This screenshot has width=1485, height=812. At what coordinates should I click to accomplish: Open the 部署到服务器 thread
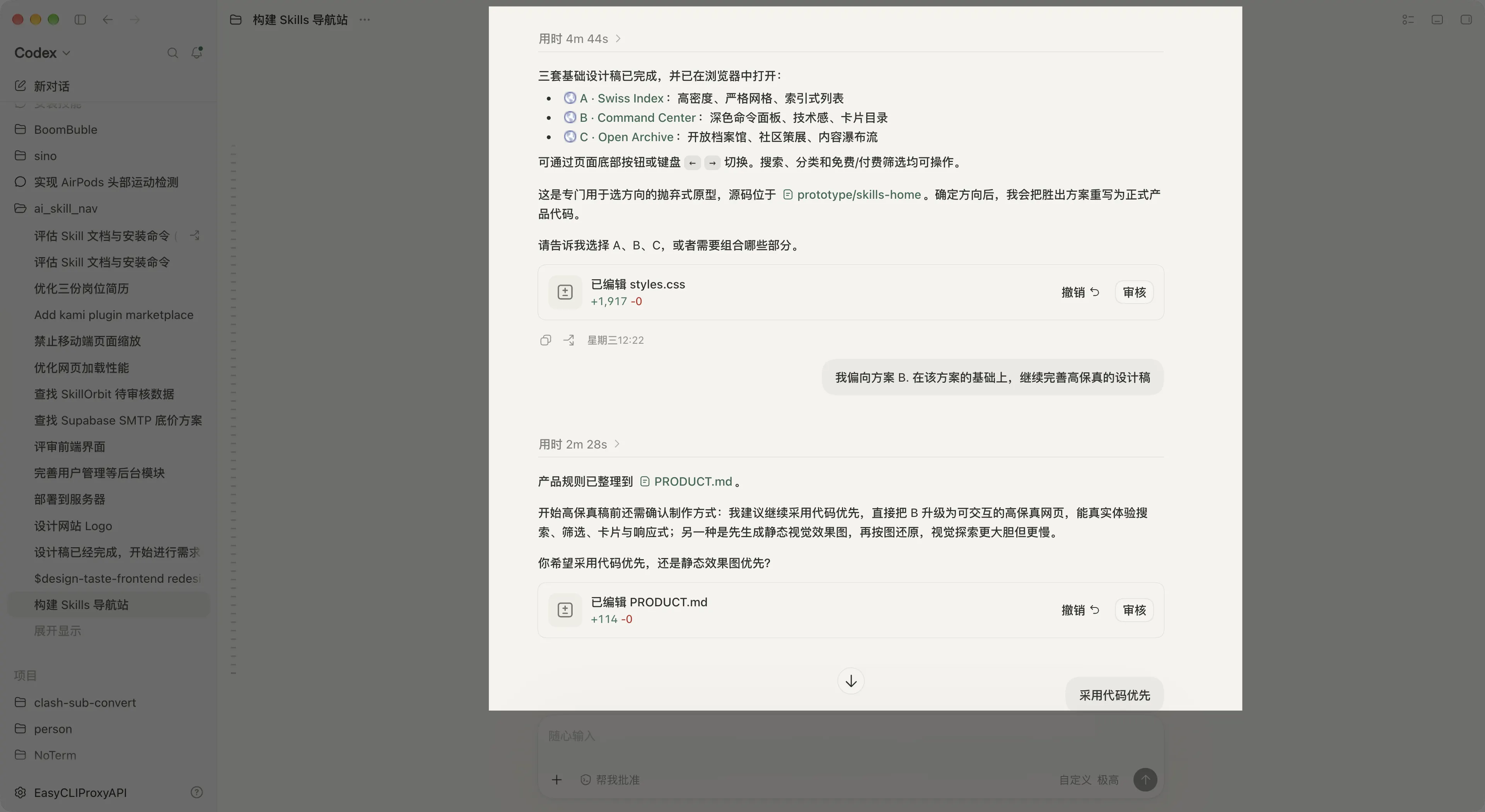(109, 499)
